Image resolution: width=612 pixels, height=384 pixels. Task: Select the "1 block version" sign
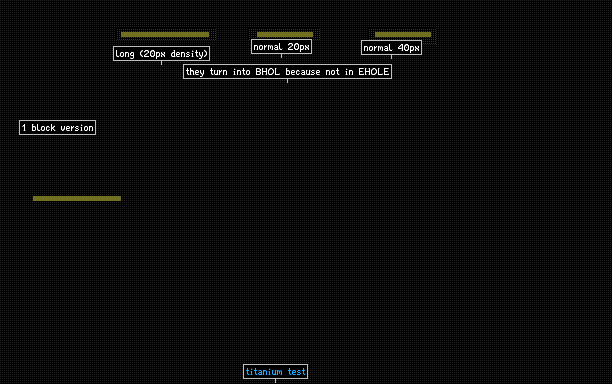pyautogui.click(x=57, y=128)
